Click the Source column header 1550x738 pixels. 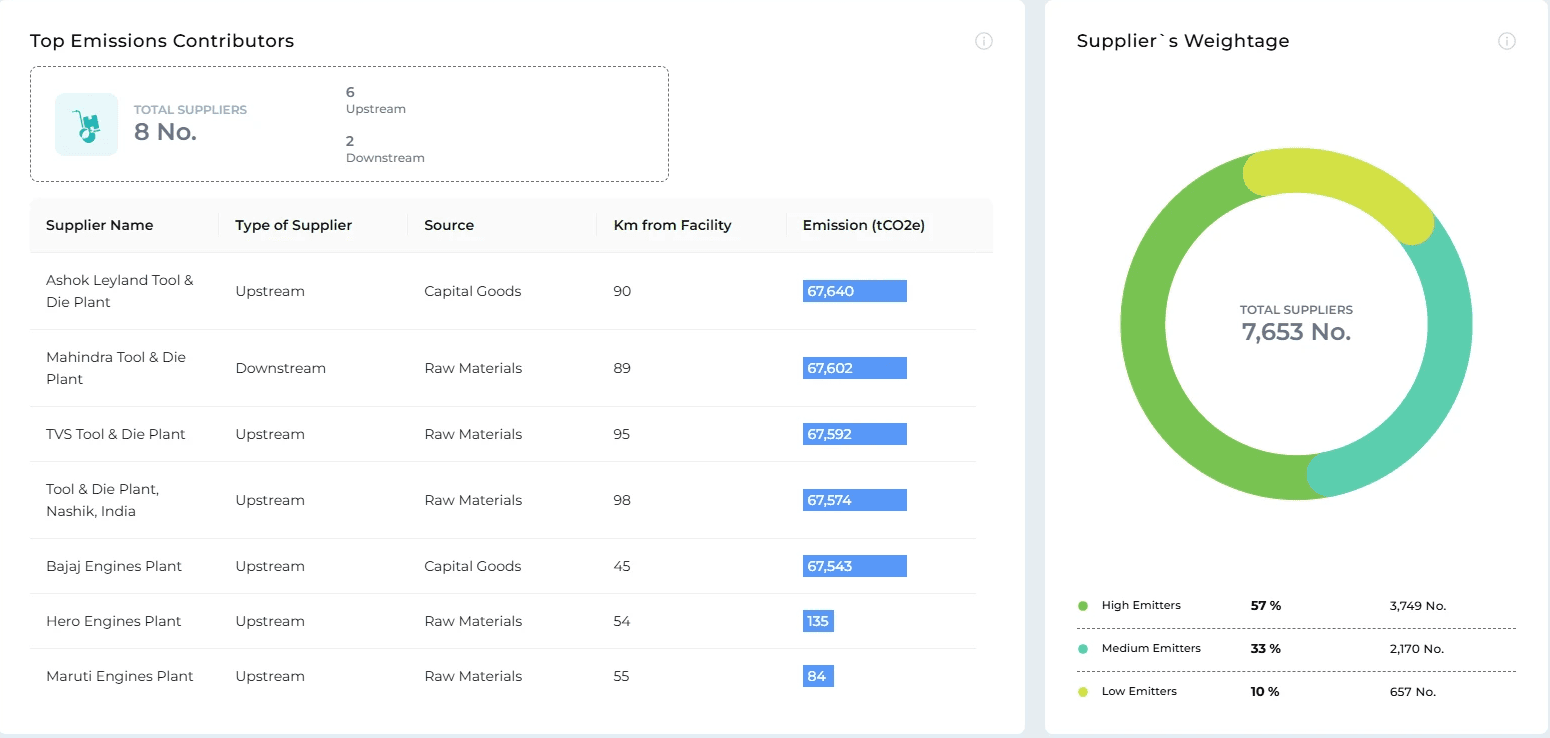click(449, 225)
